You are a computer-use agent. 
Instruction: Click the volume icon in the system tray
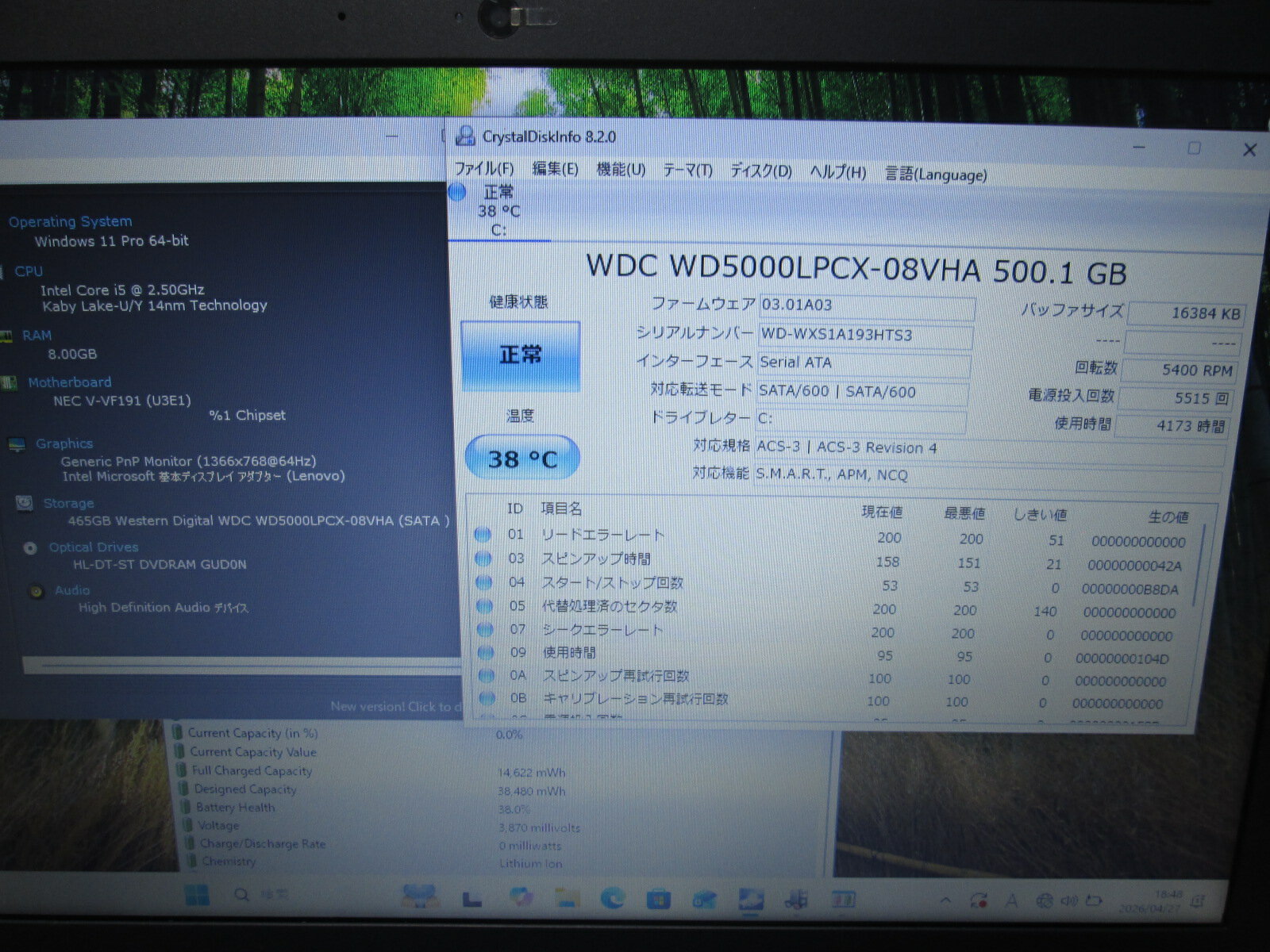pos(1069,901)
